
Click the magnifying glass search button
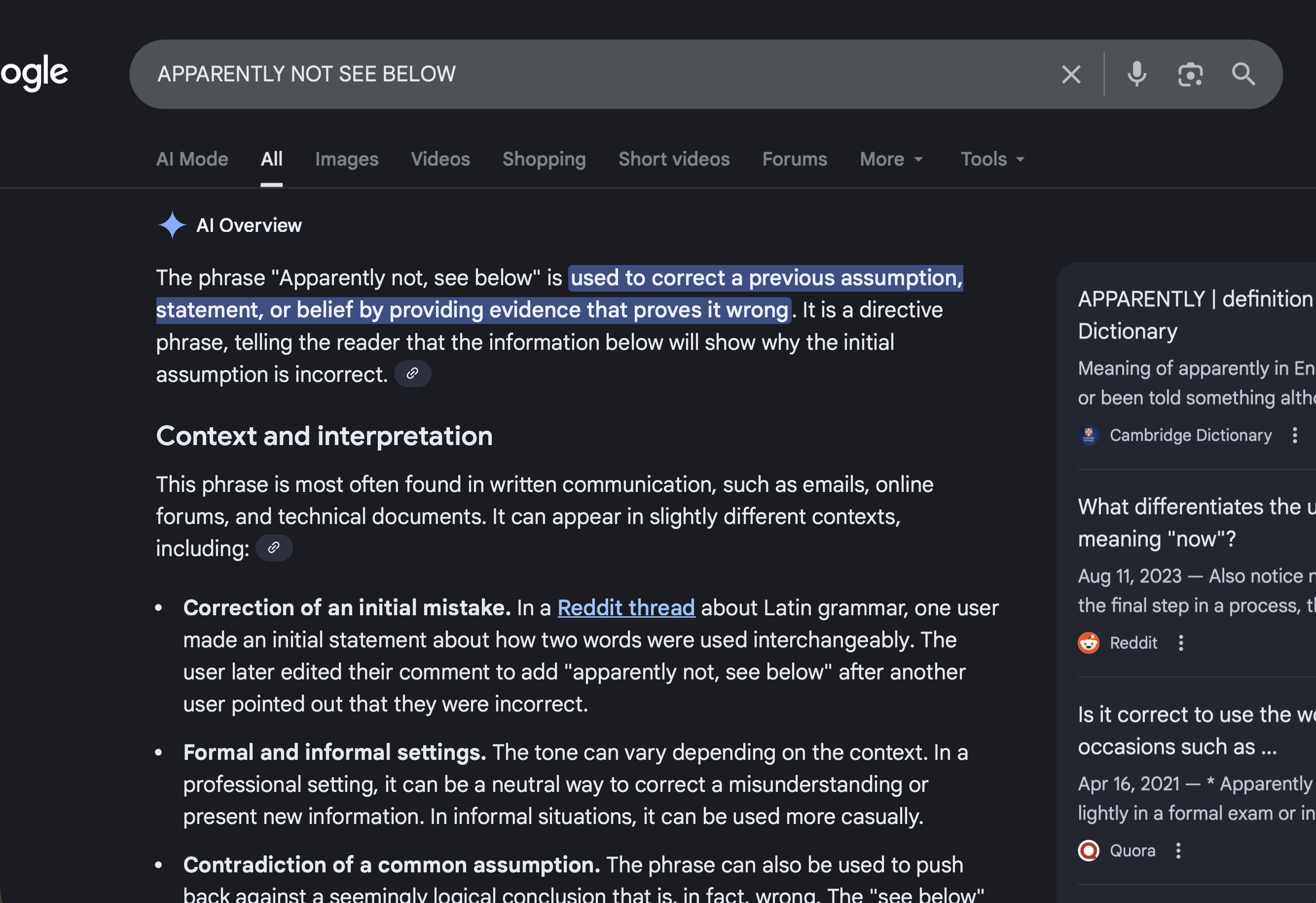(1243, 74)
